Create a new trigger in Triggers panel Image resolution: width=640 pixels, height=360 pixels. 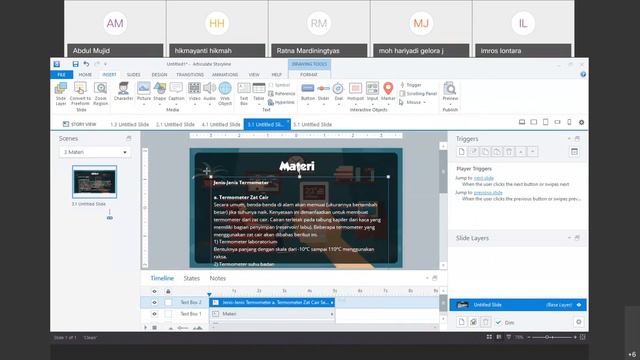pos(461,152)
